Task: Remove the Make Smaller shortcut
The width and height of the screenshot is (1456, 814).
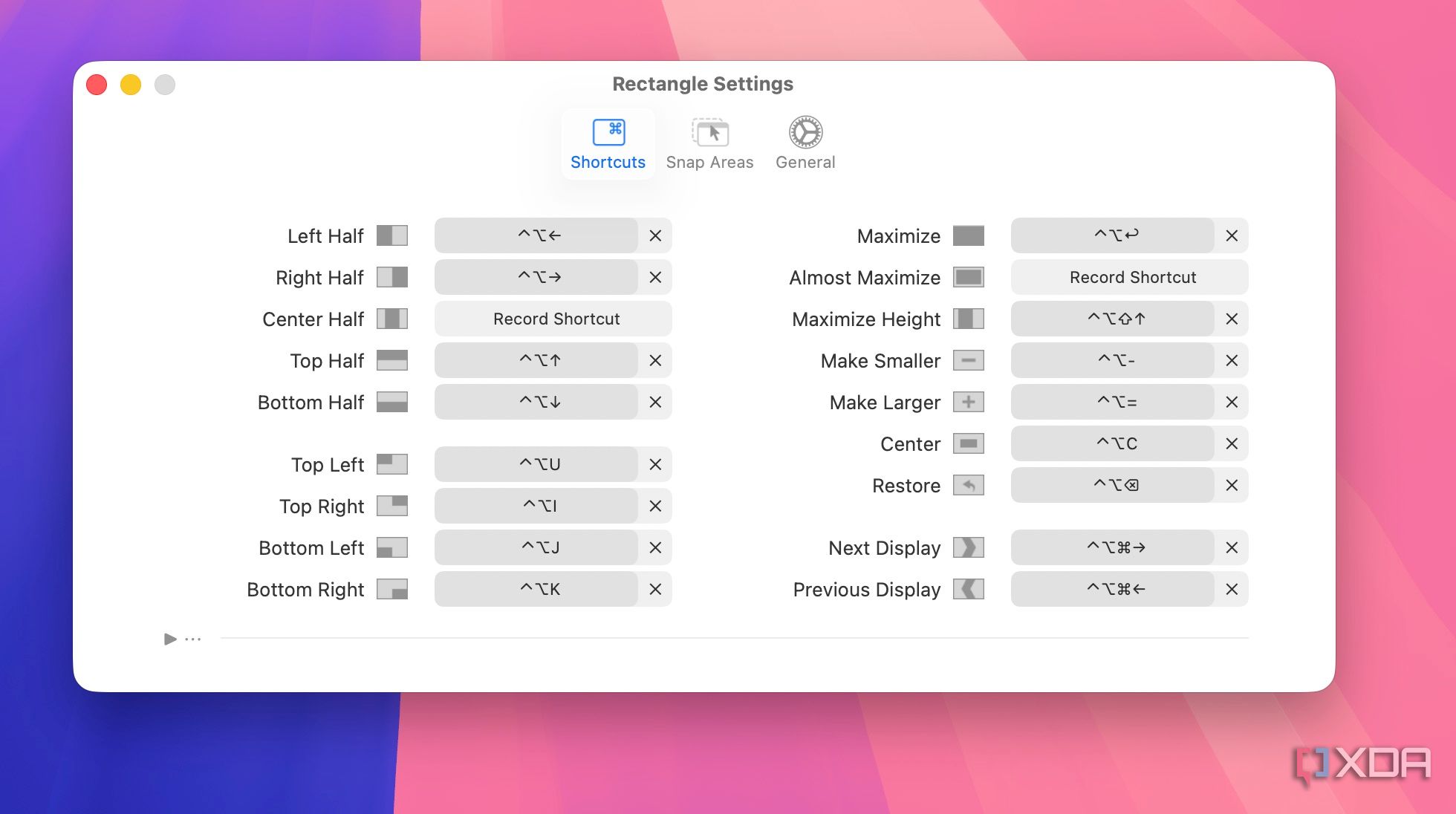Action: [x=1232, y=360]
